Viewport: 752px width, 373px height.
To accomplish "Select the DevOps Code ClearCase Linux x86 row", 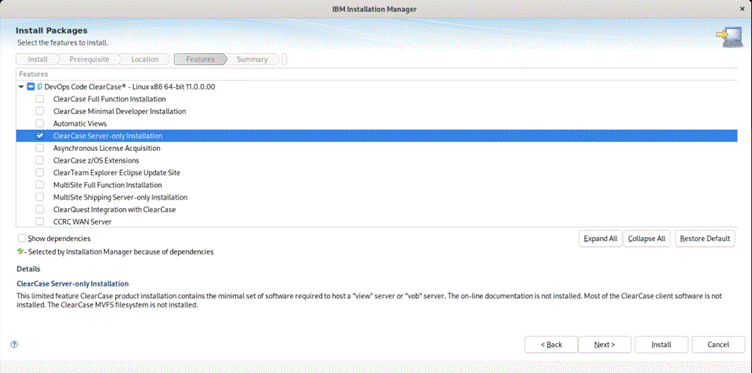I will [376, 87].
